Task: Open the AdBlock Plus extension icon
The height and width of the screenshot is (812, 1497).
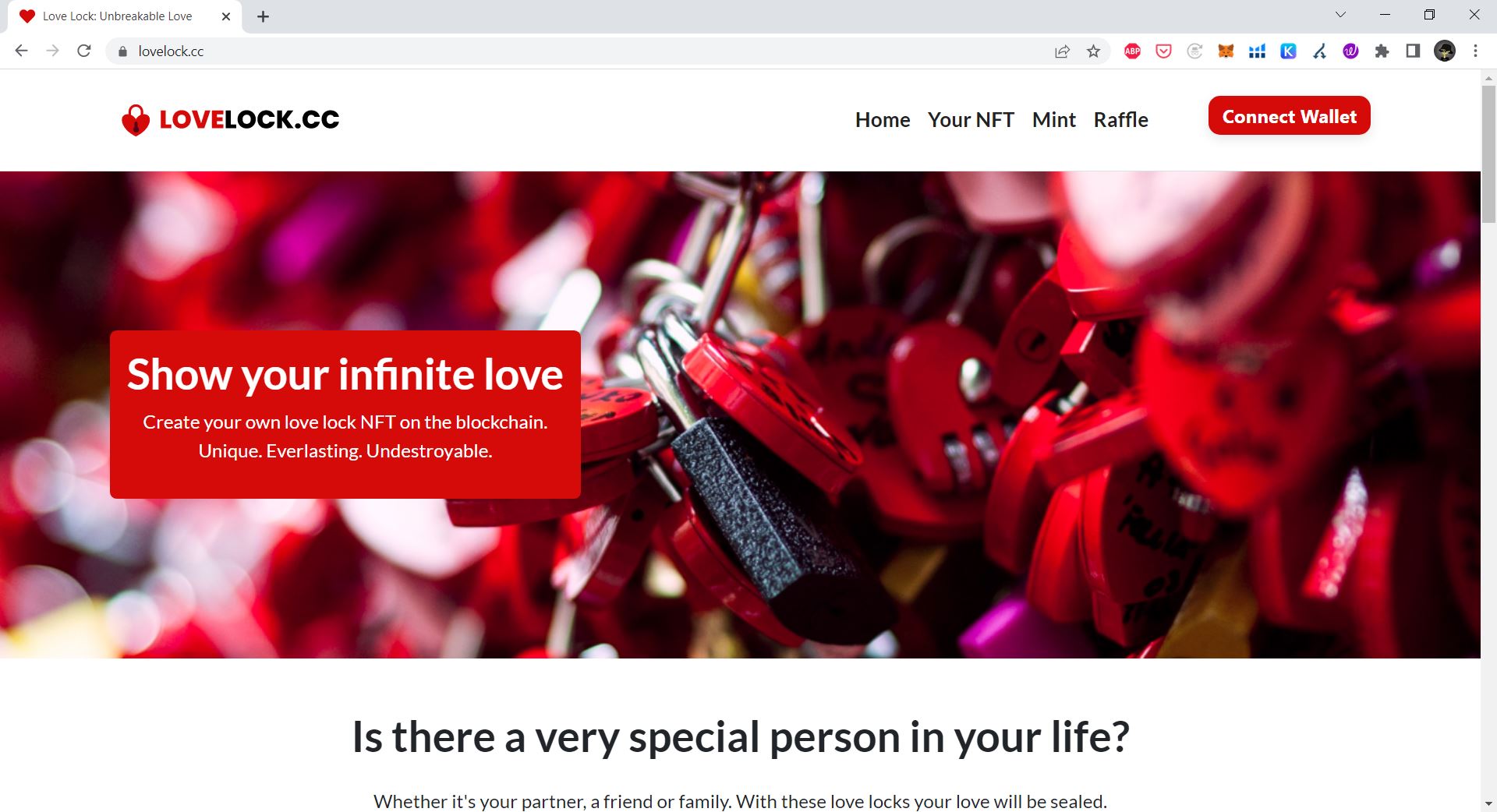Action: (x=1132, y=51)
